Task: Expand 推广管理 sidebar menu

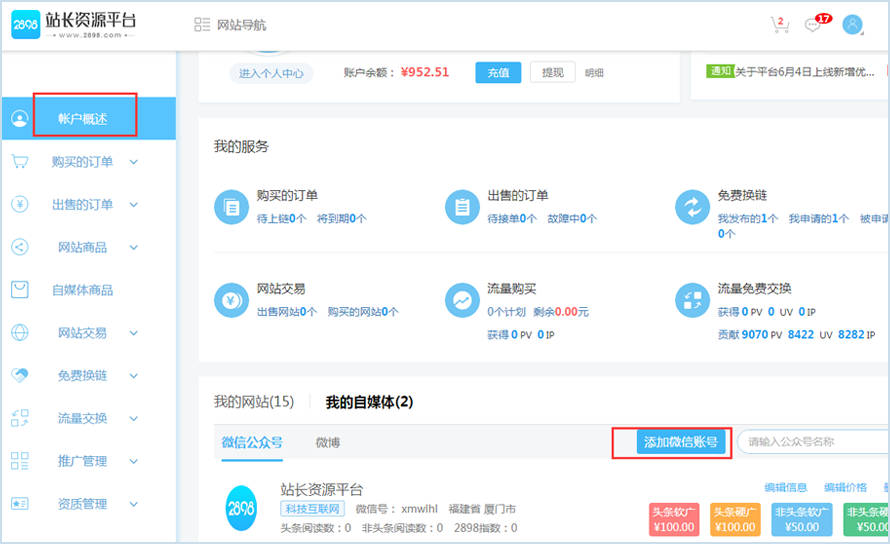Action: tap(133, 462)
